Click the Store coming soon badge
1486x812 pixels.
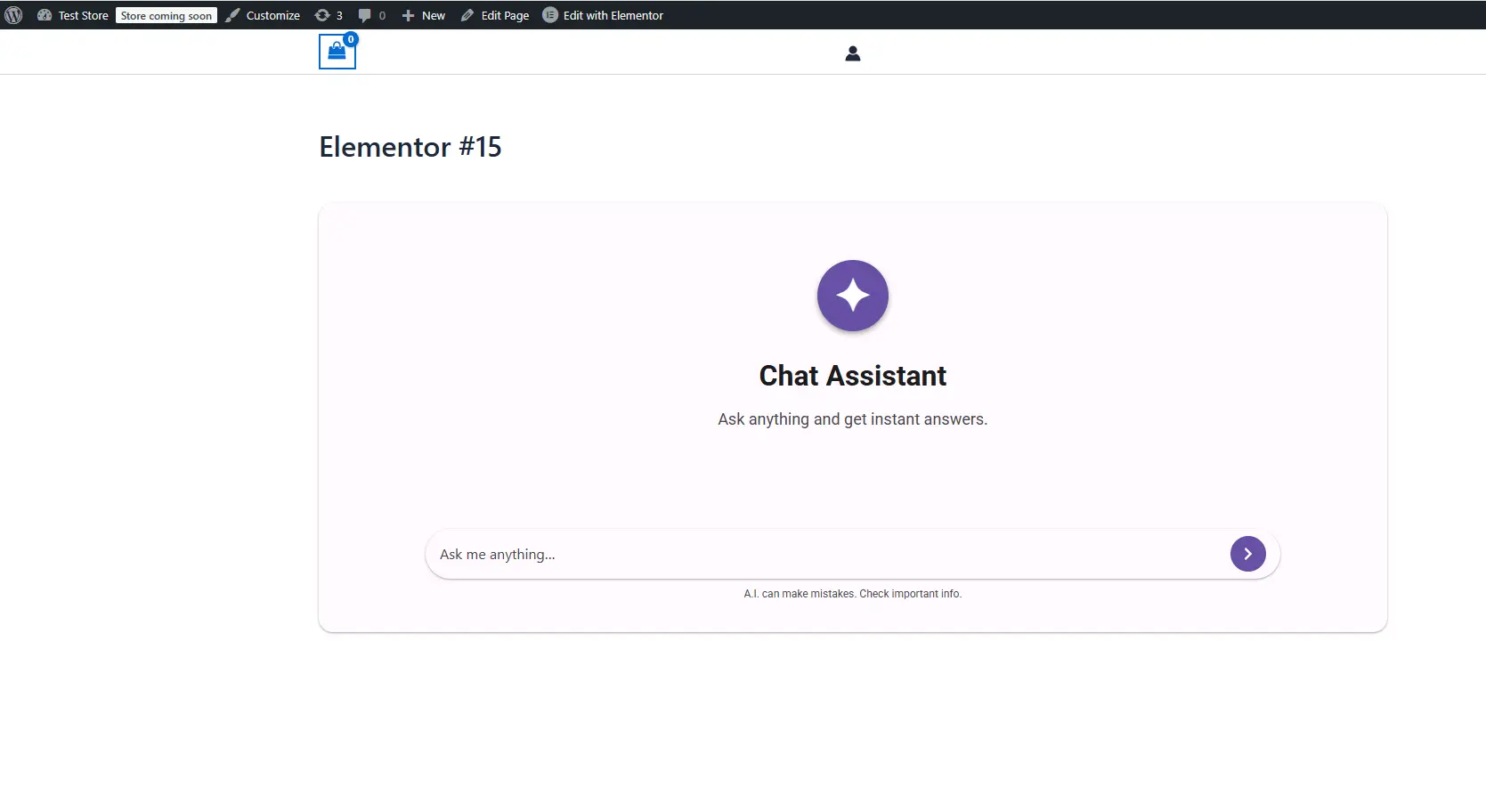pyautogui.click(x=166, y=15)
